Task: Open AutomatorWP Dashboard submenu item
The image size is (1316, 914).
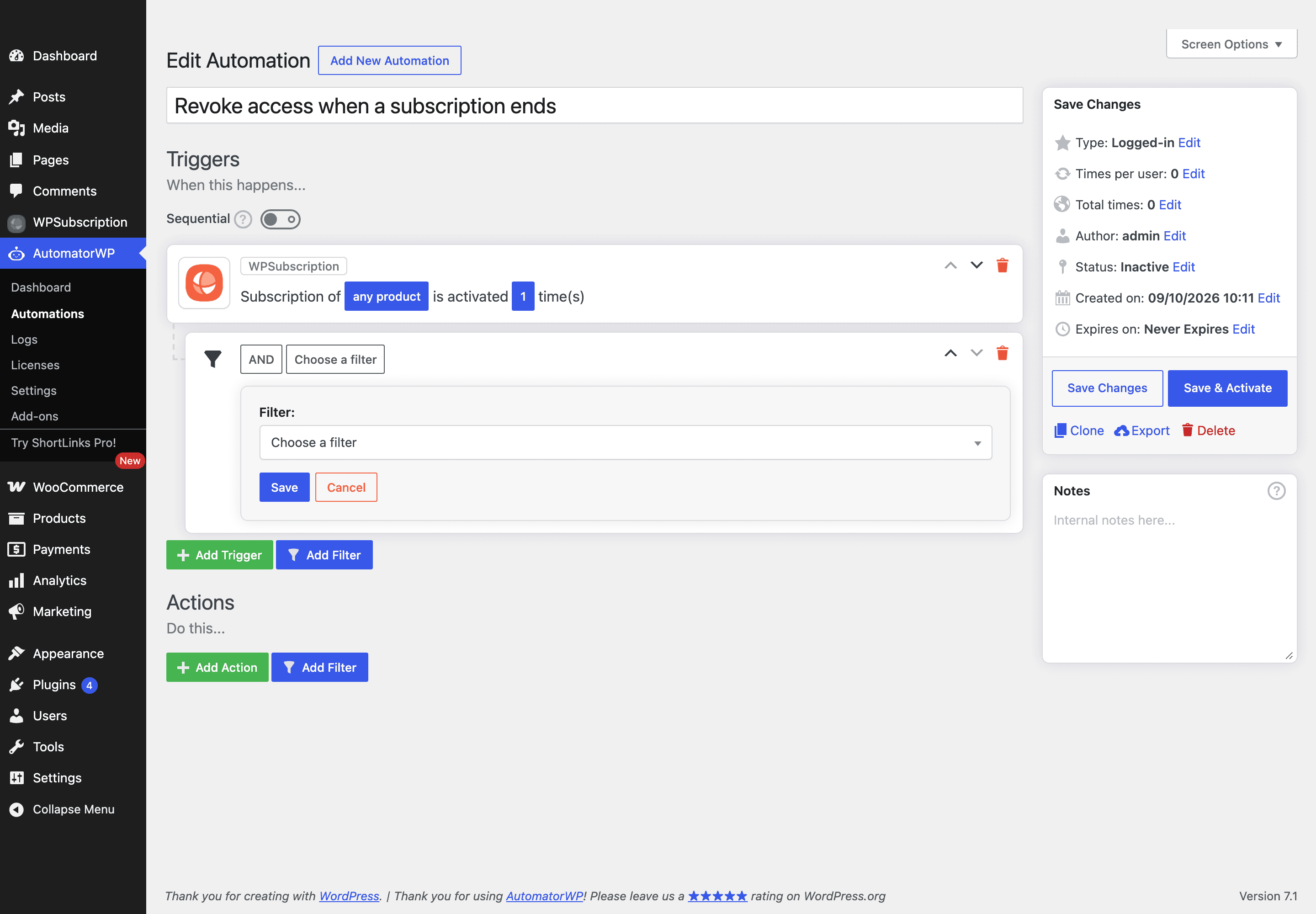Action: click(41, 287)
